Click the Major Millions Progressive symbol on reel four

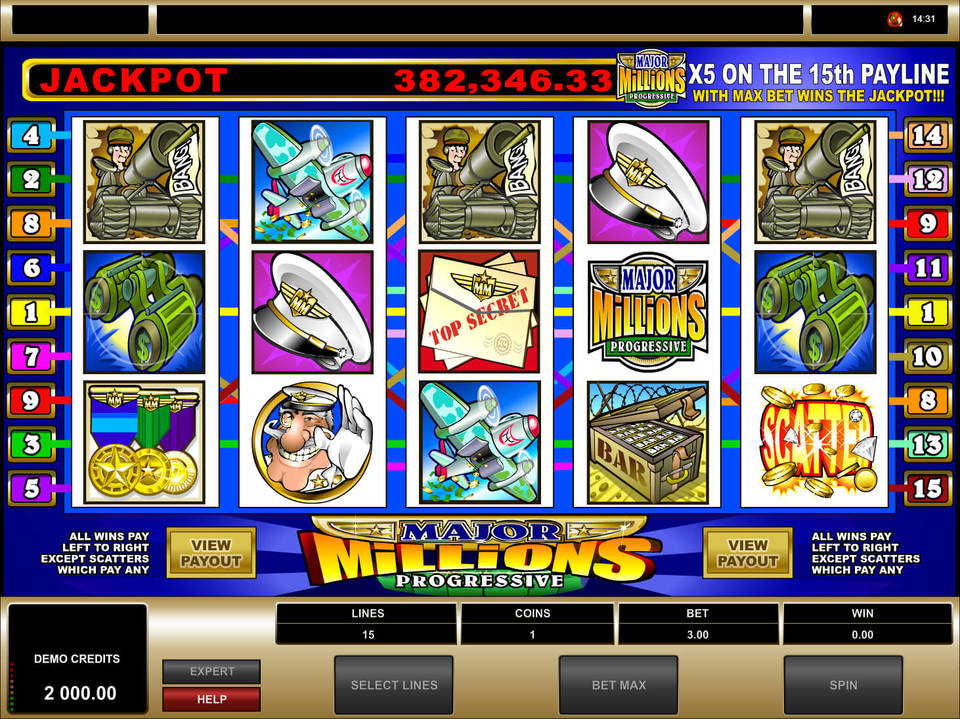point(648,311)
